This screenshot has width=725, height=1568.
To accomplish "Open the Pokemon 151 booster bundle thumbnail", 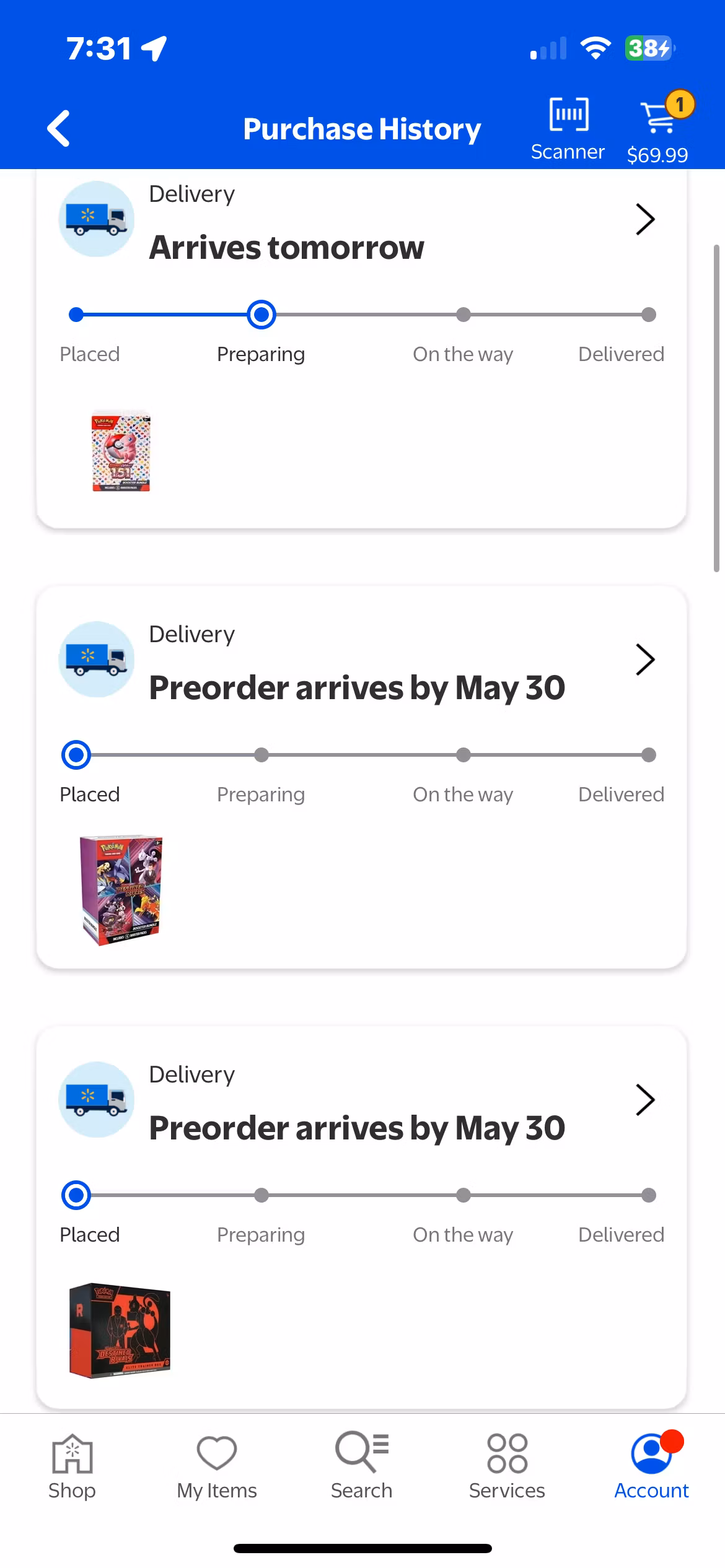I will coord(121,451).
